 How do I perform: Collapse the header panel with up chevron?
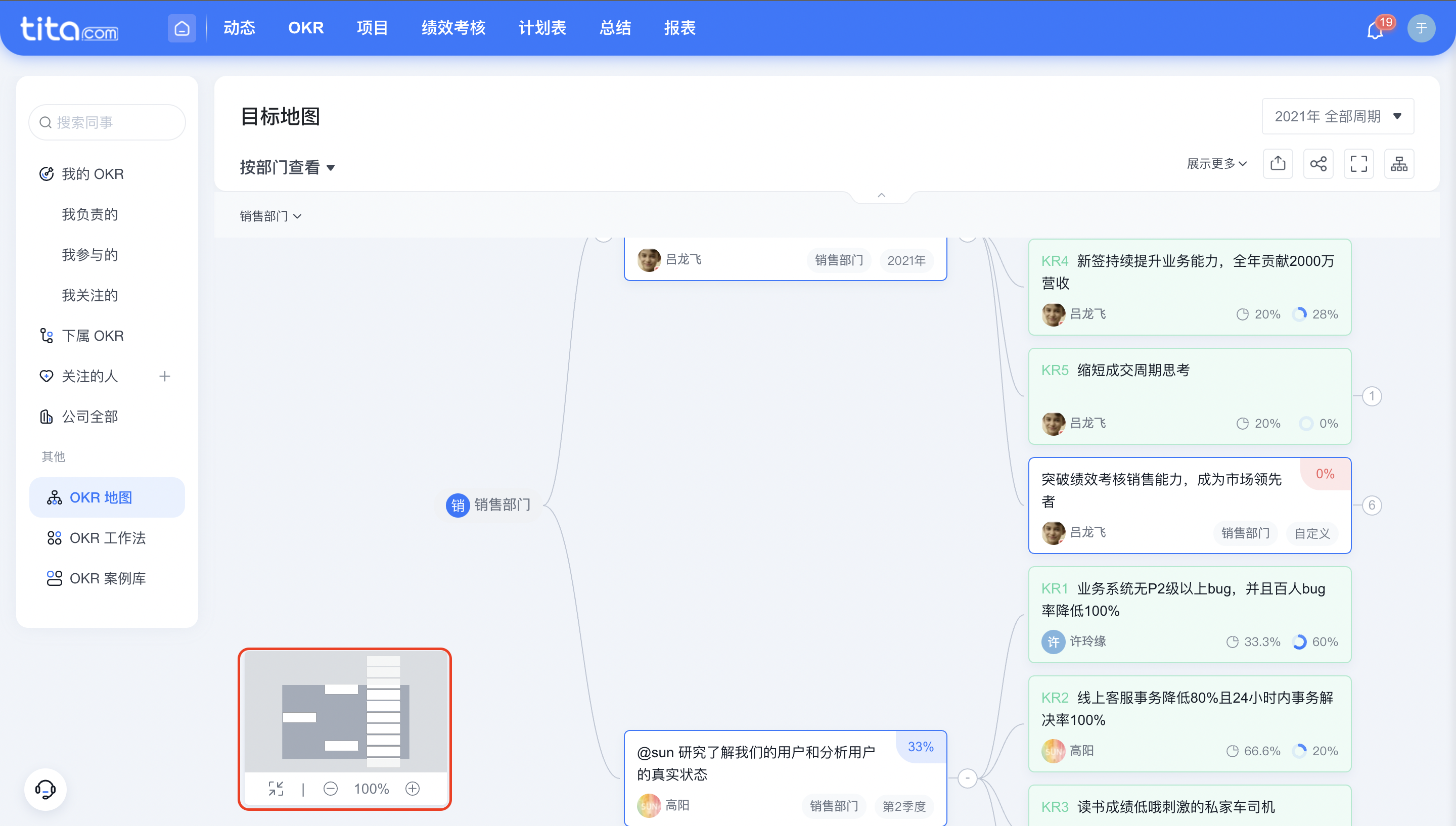[881, 195]
